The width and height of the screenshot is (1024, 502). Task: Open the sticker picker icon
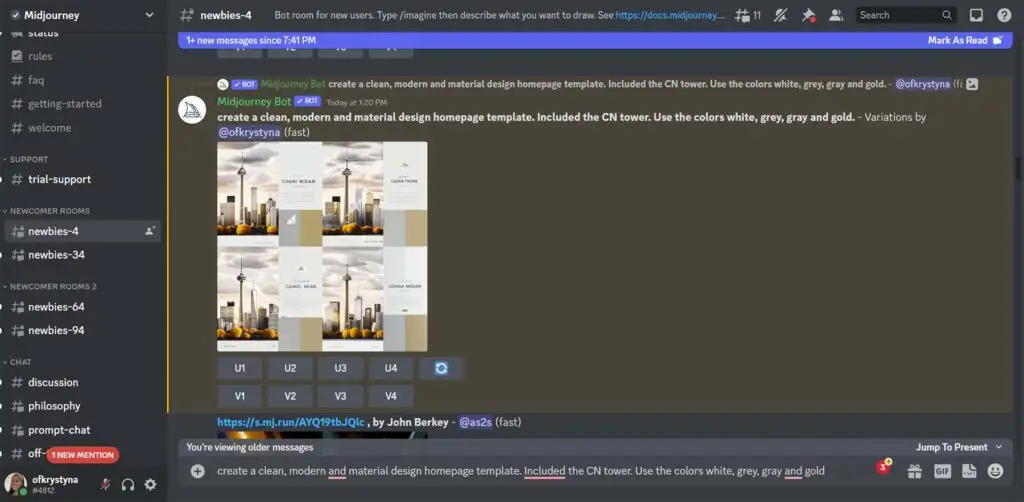pyautogui.click(x=969, y=471)
